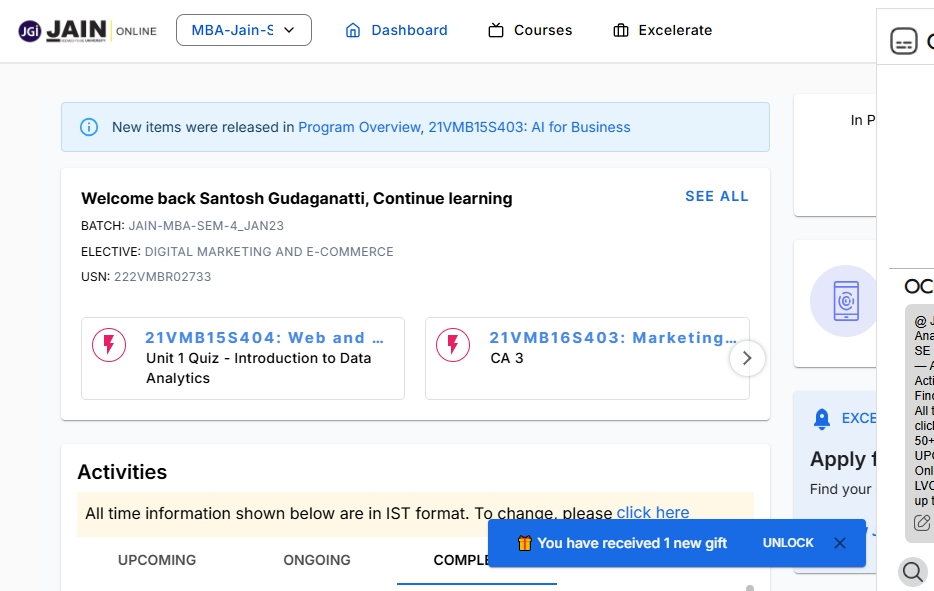This screenshot has height=591, width=934.
Task: Open 21VMB15S404: Web and … course link
Action: pyautogui.click(x=264, y=338)
